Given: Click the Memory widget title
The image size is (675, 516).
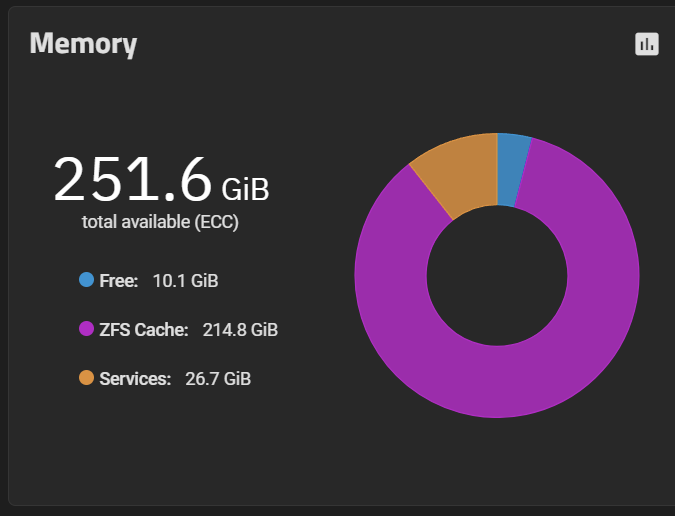Looking at the screenshot, I should tap(83, 44).
